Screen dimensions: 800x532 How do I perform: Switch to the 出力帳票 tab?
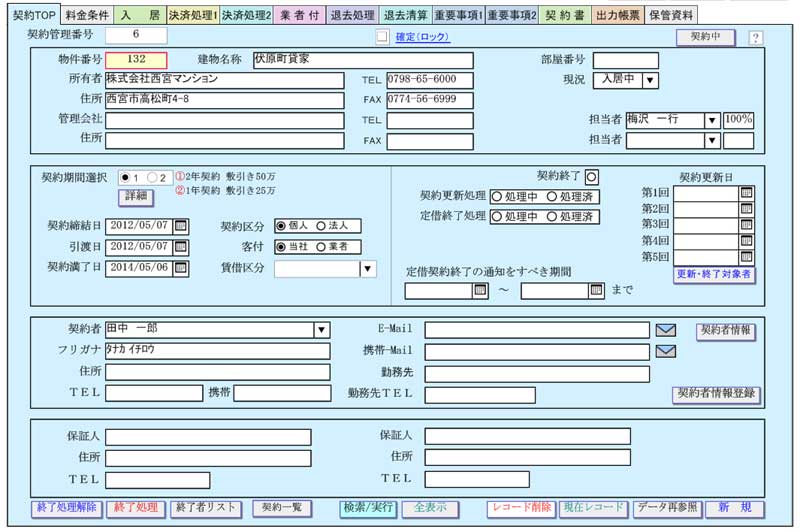[x=618, y=15]
